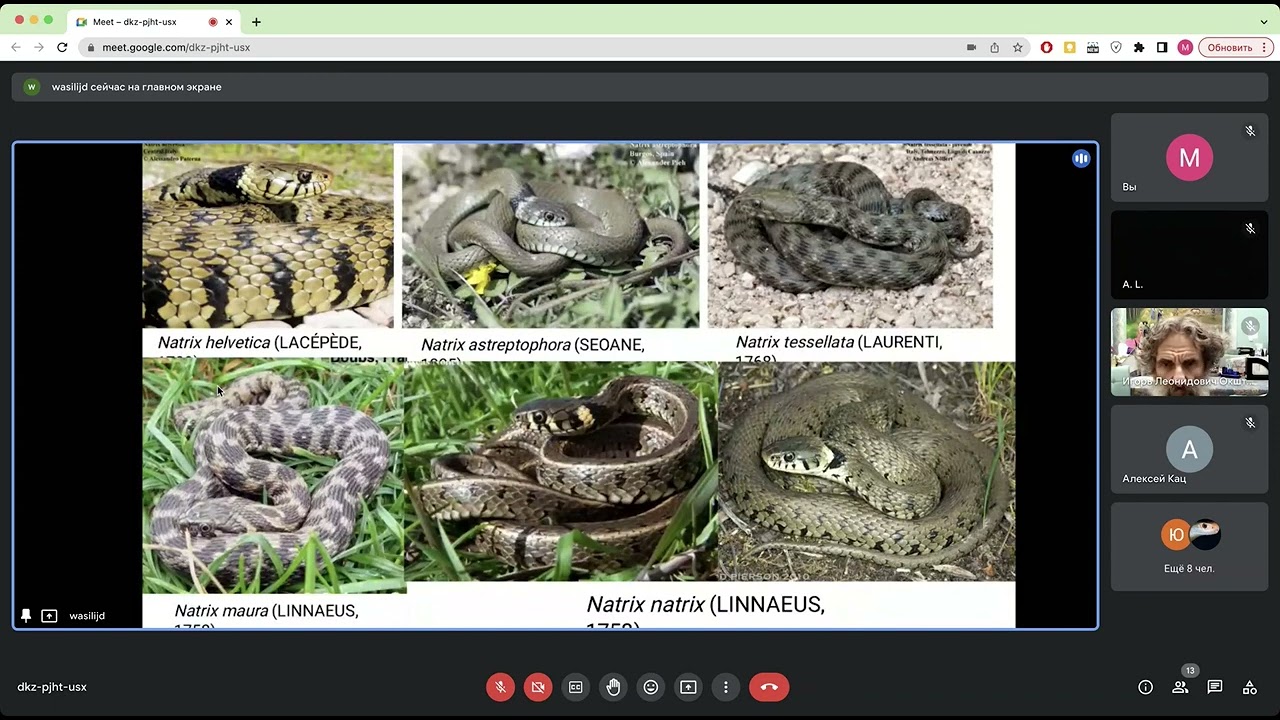Select Игорь Леонидович video tile

click(x=1189, y=352)
